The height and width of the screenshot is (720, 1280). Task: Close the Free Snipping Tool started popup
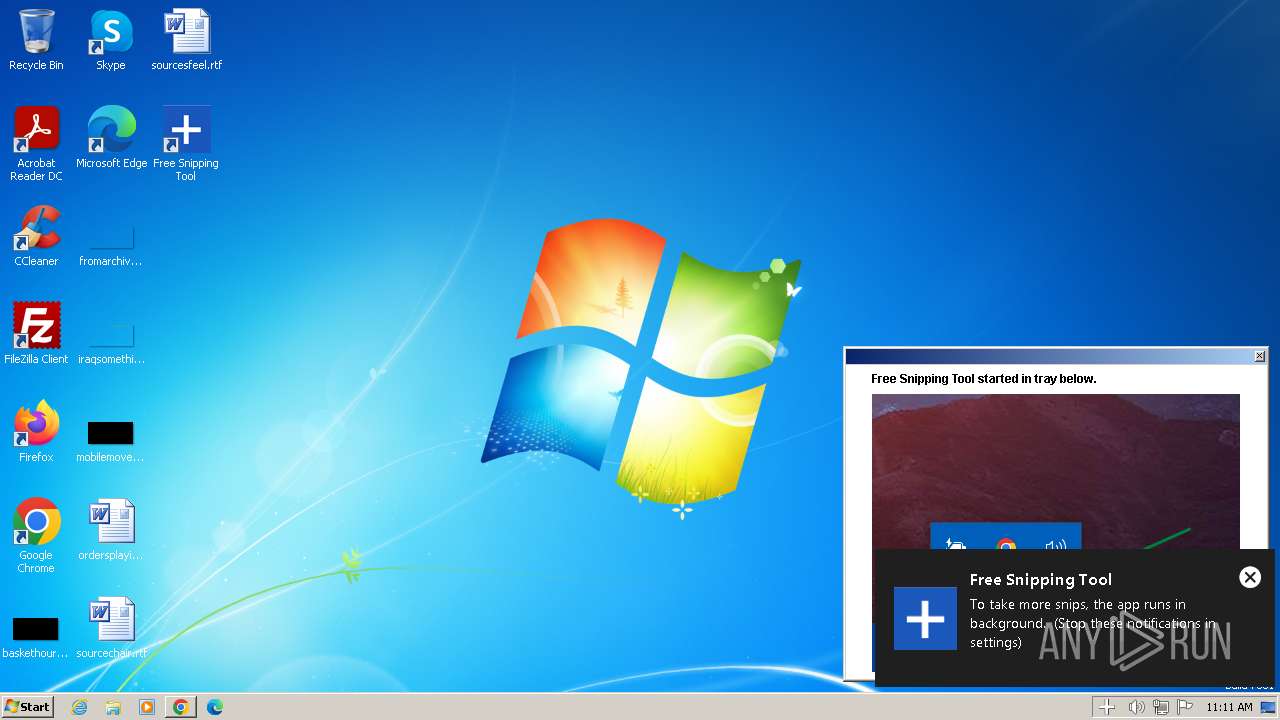[x=1259, y=356]
